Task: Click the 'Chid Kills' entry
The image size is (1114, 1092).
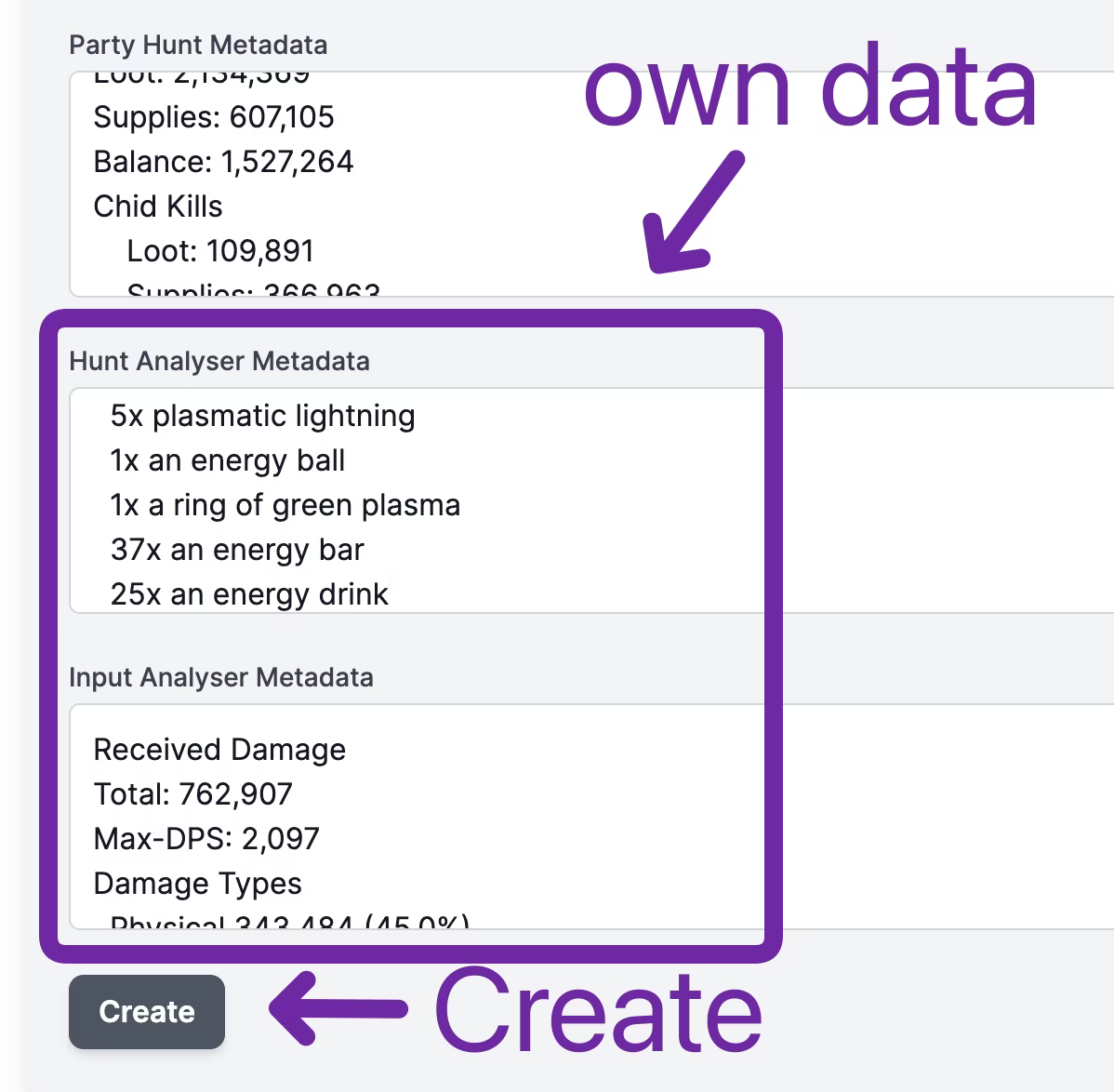Action: pos(158,206)
